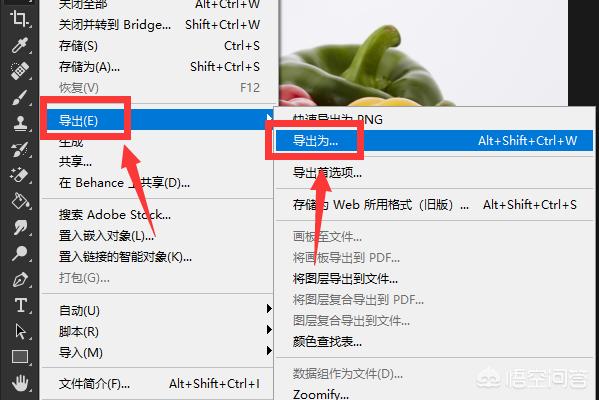The image size is (599, 400).
Task: Select the Spot Healing Brush tool
Action: [19, 71]
